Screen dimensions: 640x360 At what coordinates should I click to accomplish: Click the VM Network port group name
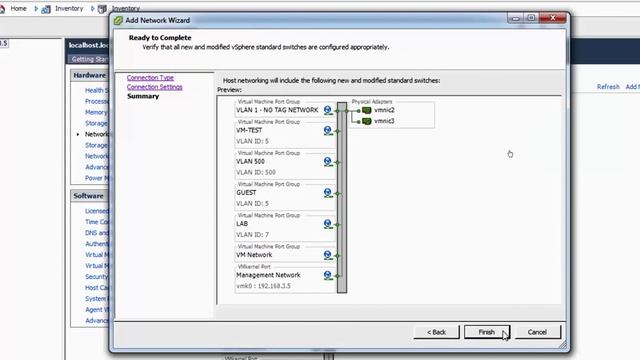click(254, 255)
